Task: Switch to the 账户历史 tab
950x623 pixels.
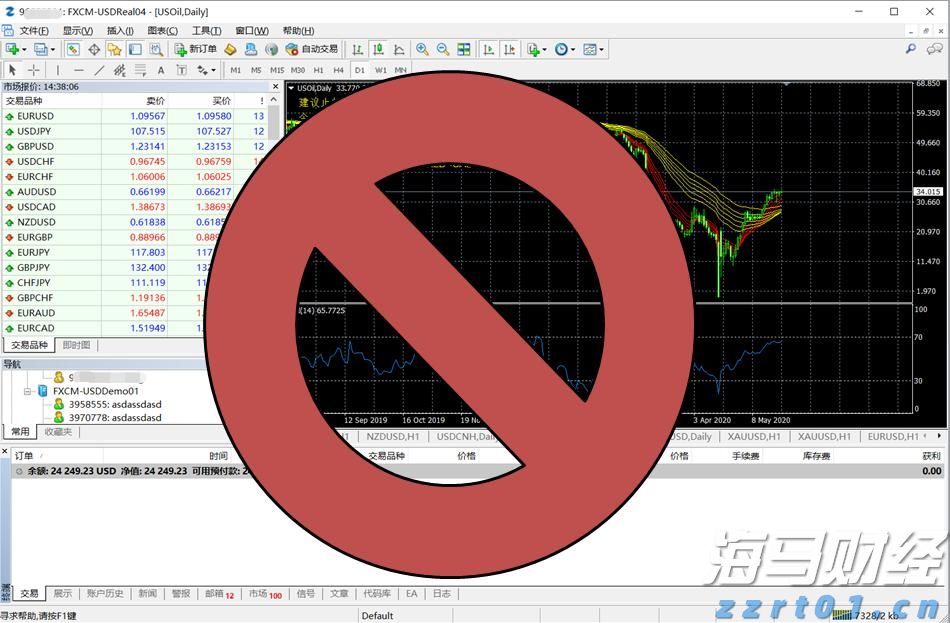Action: coord(105,593)
